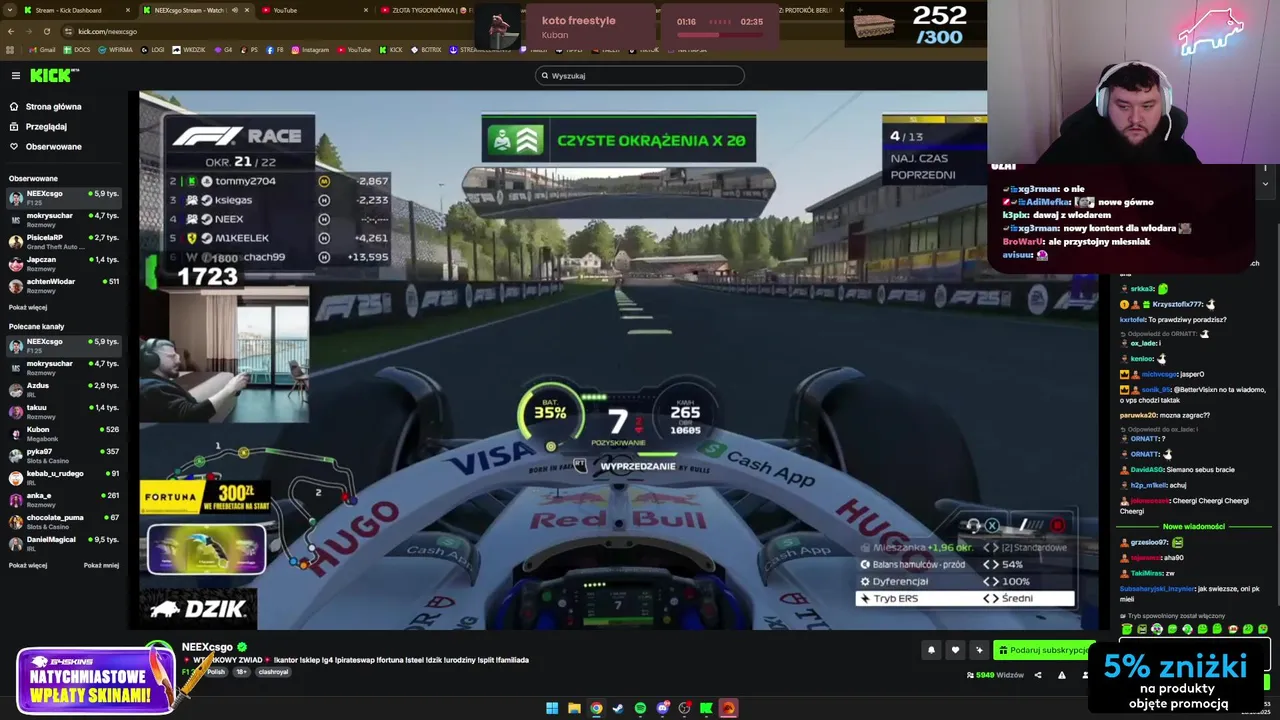1280x720 pixels.
Task: Open the YouTube bookmark
Action: point(354,49)
